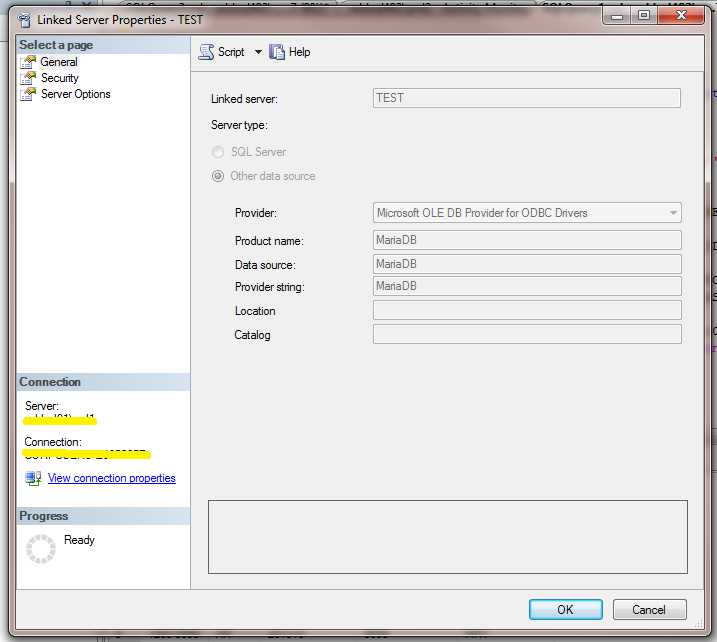
Task: Open the Provider combo box
Action: 527,213
